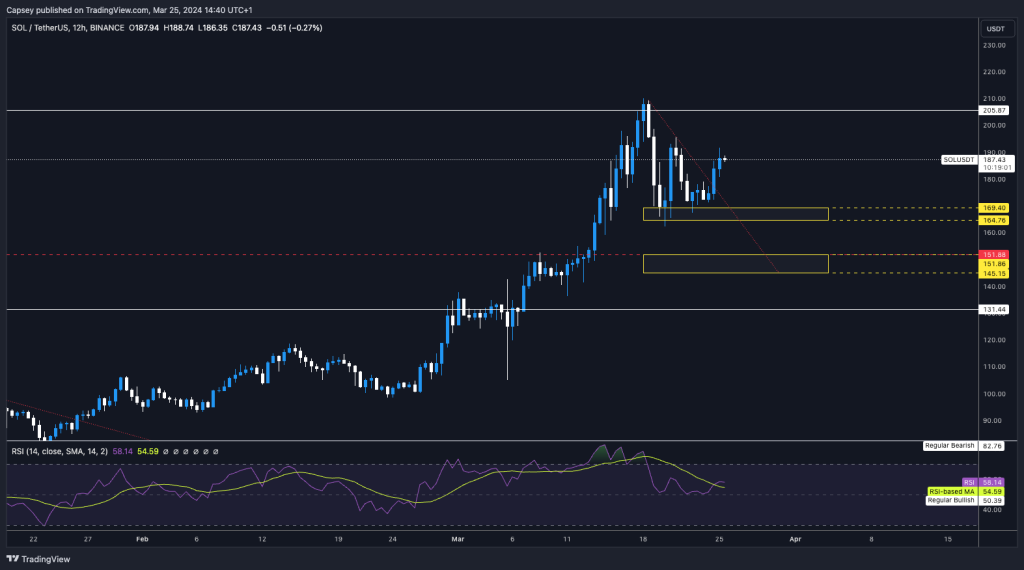Click the yellow 169.40 price label
The height and width of the screenshot is (570, 1024).
[x=994, y=208]
